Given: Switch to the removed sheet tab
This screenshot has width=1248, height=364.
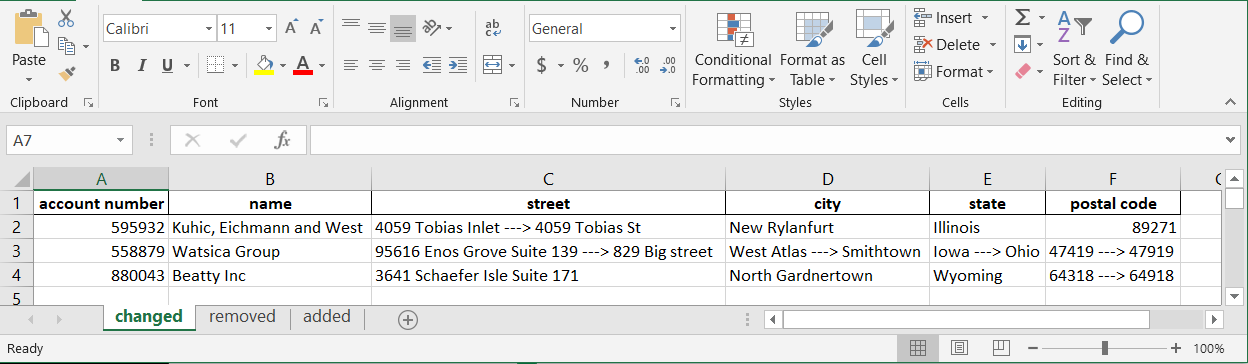Looking at the screenshot, I should (x=242, y=317).
